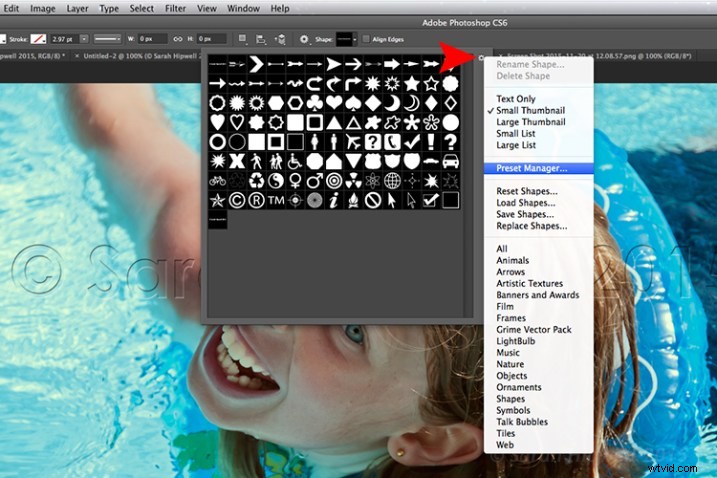This screenshot has width=717, height=478.
Task: Expand the stroke width dropdown arrow
Action: tap(84, 39)
